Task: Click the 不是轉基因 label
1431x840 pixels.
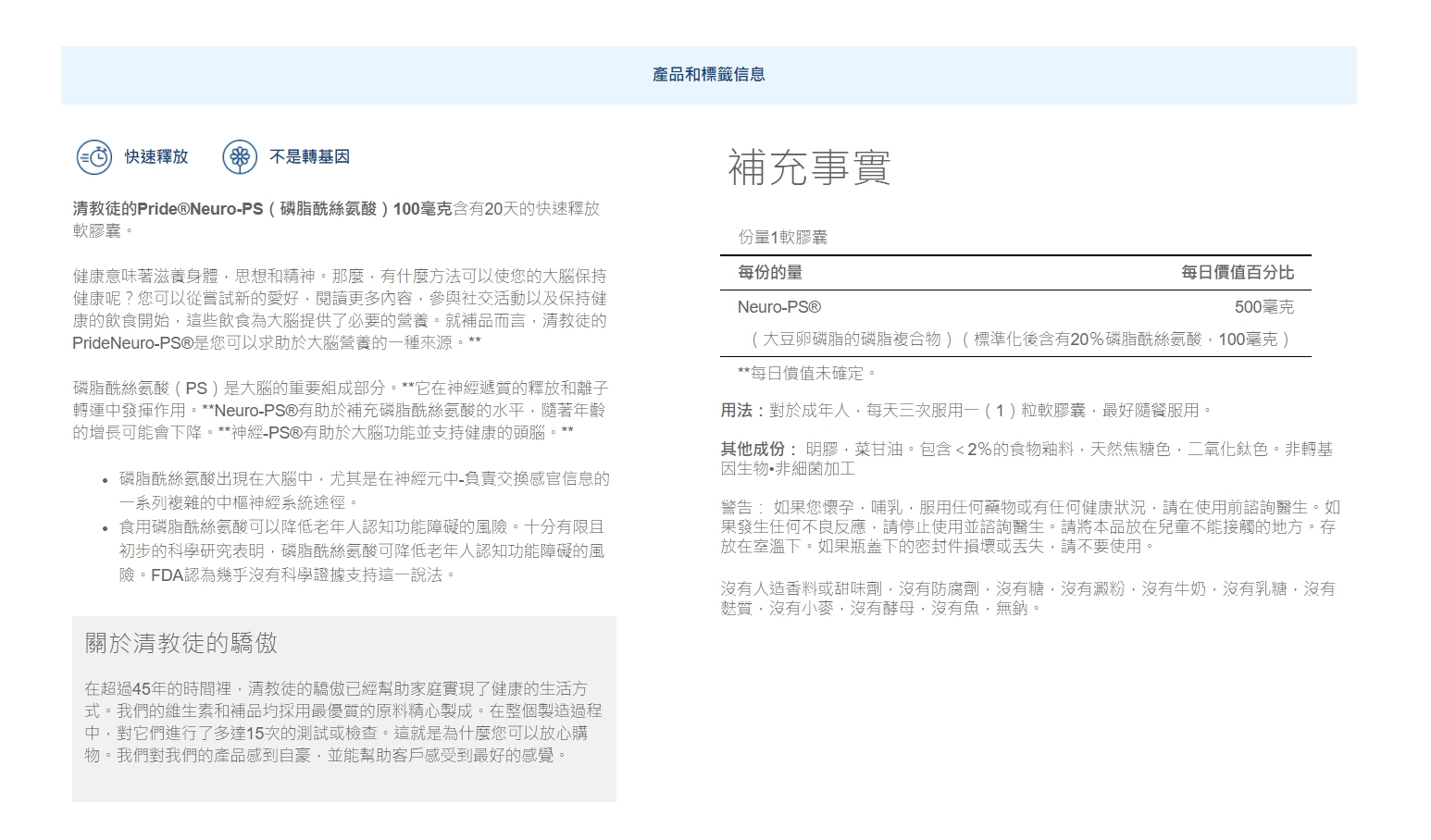Action: [x=309, y=157]
